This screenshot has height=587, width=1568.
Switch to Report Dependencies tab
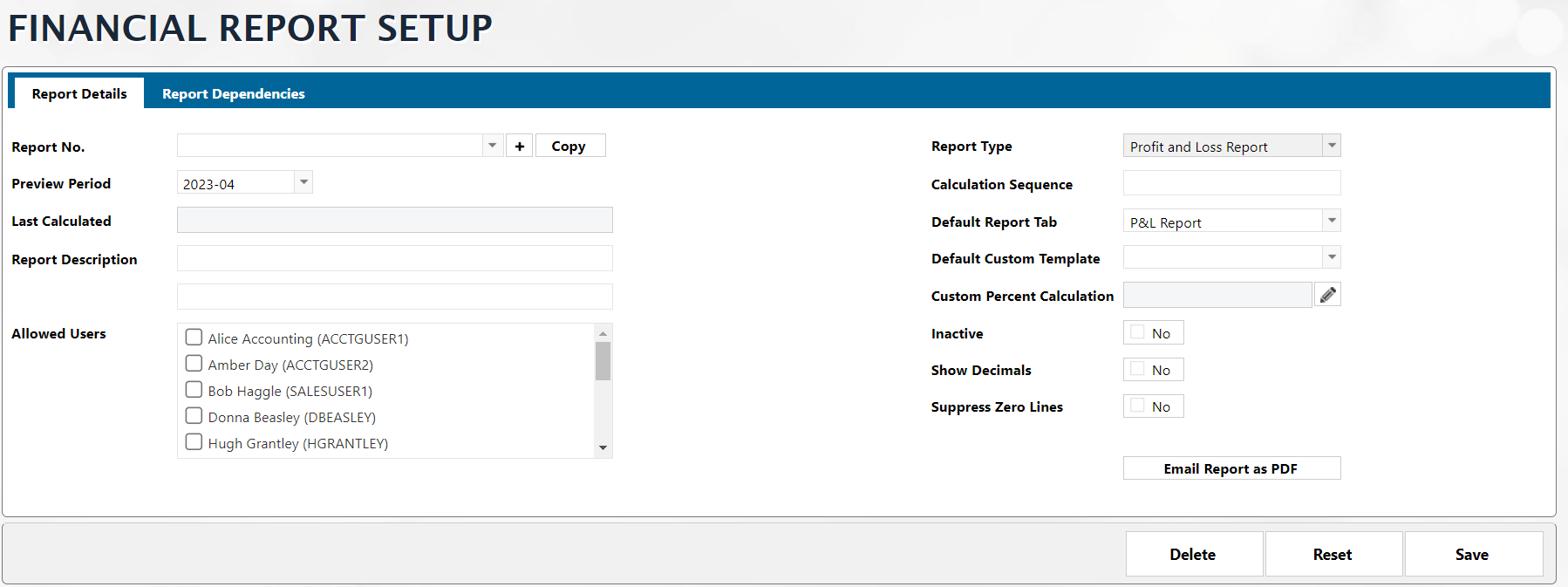233,94
